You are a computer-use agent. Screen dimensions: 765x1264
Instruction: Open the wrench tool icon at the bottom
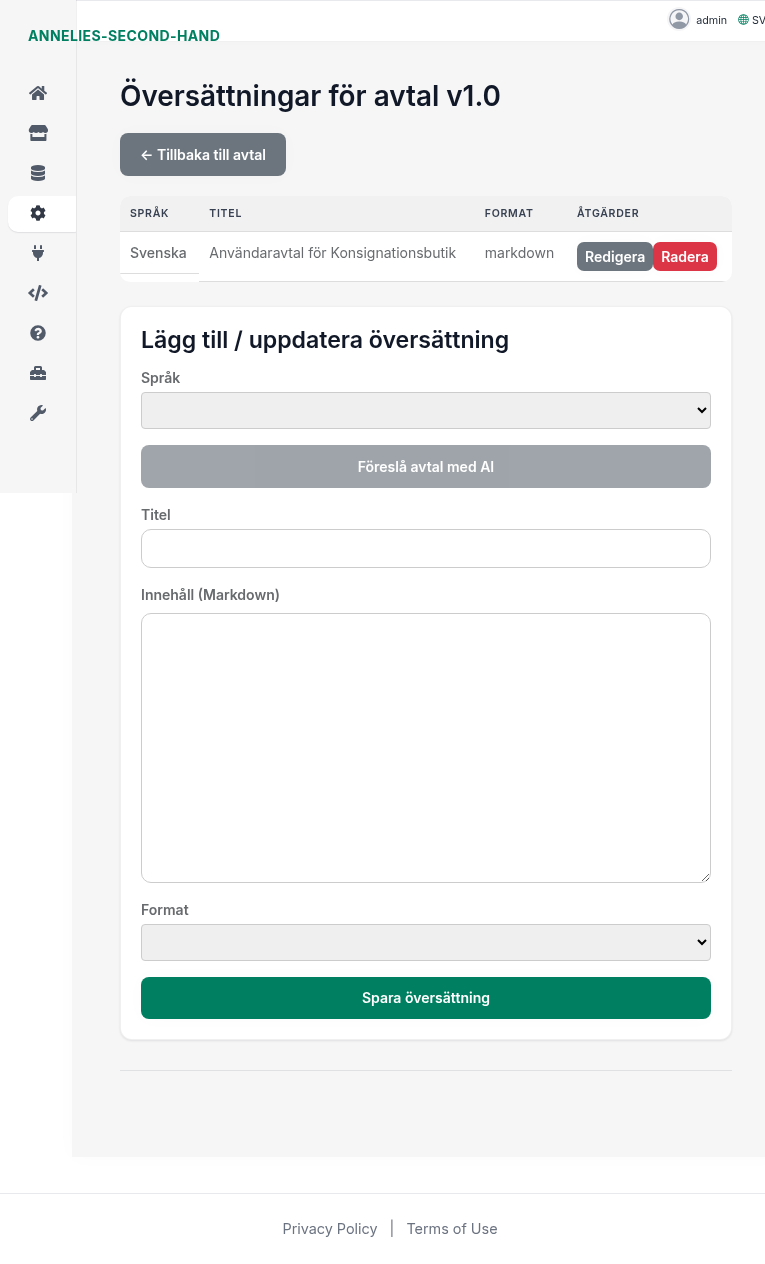tap(37, 413)
